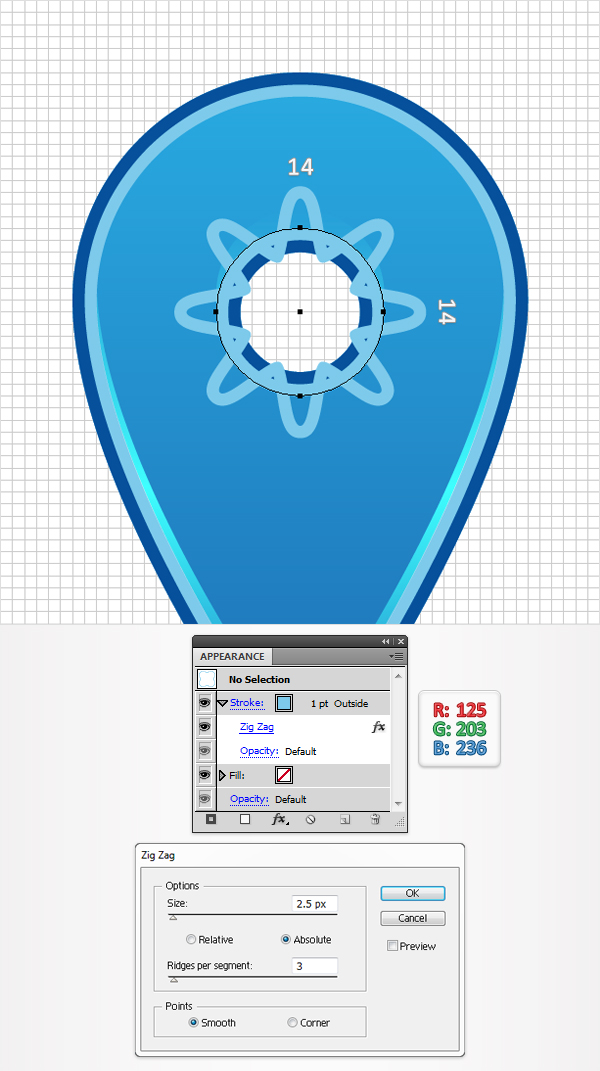Click the top anchor point of the circle

coord(300,227)
